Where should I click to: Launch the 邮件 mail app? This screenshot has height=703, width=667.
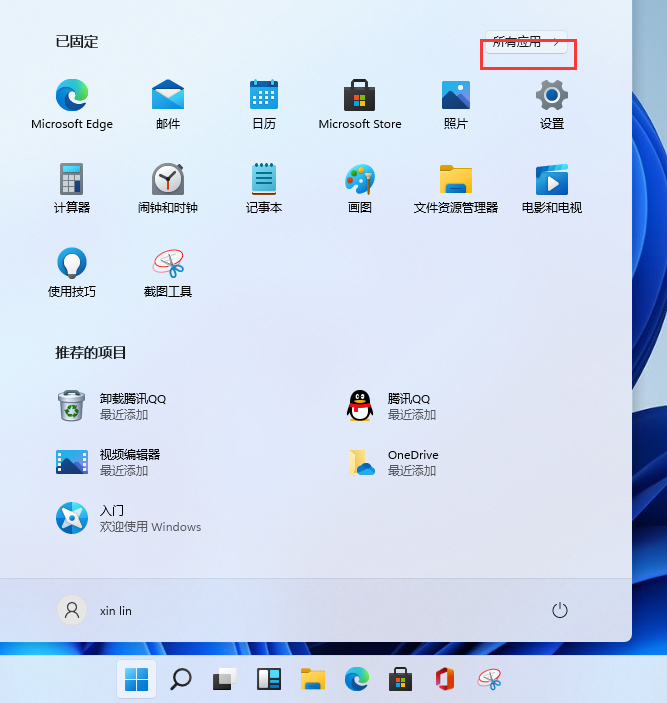[168, 104]
